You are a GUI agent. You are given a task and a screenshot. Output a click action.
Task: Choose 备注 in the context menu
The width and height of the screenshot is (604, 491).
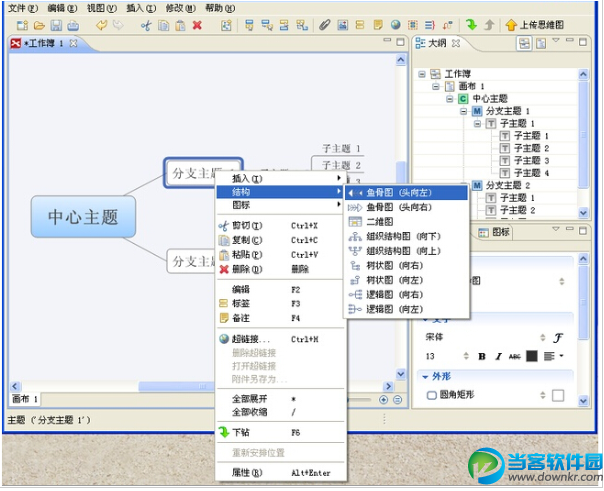click(280, 318)
